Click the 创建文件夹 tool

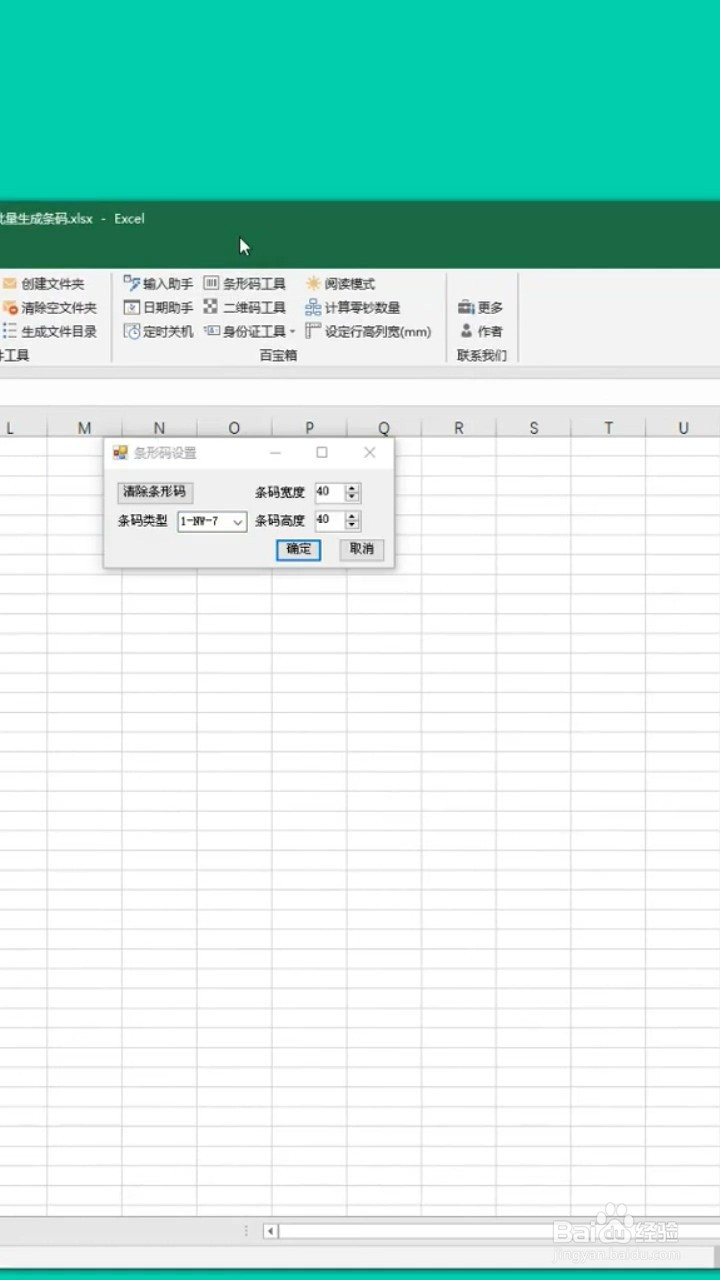(44, 284)
